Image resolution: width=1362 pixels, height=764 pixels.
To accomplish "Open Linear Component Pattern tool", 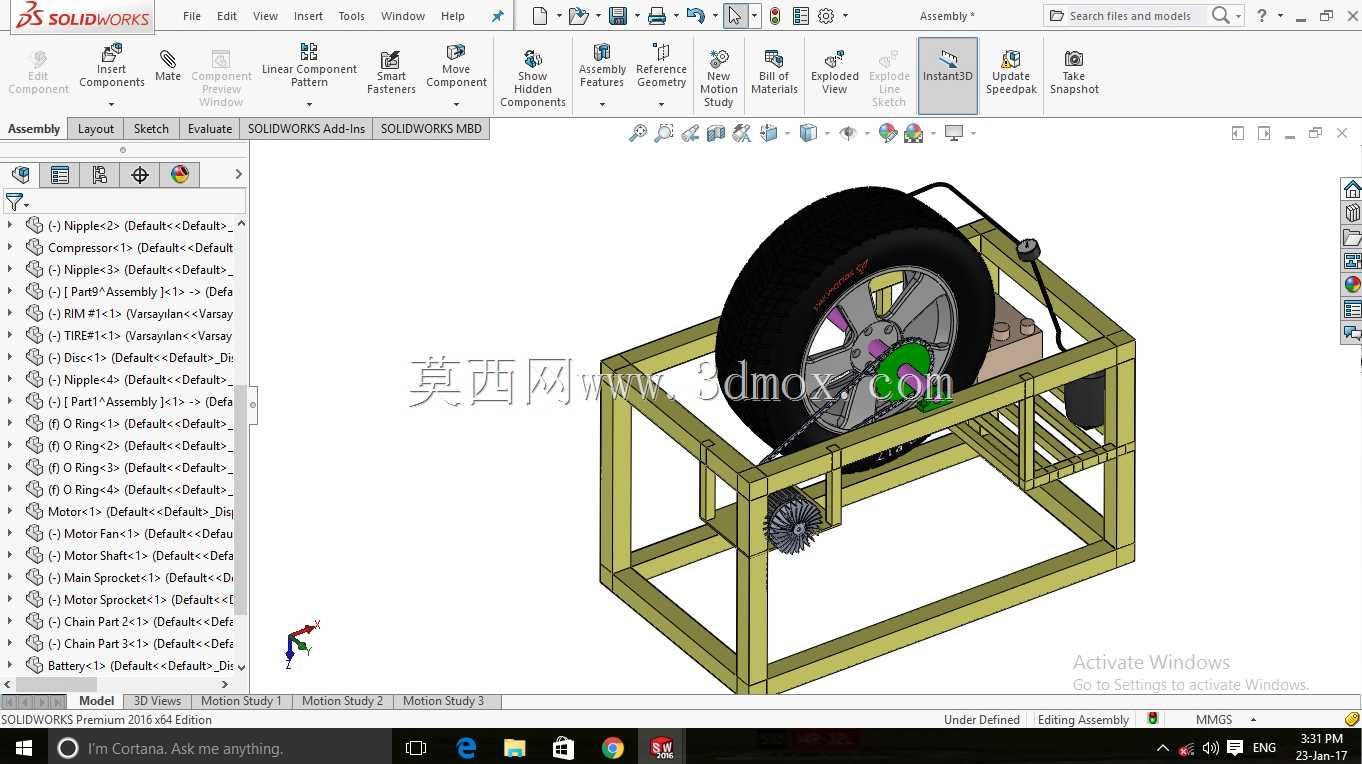I will click(x=309, y=64).
